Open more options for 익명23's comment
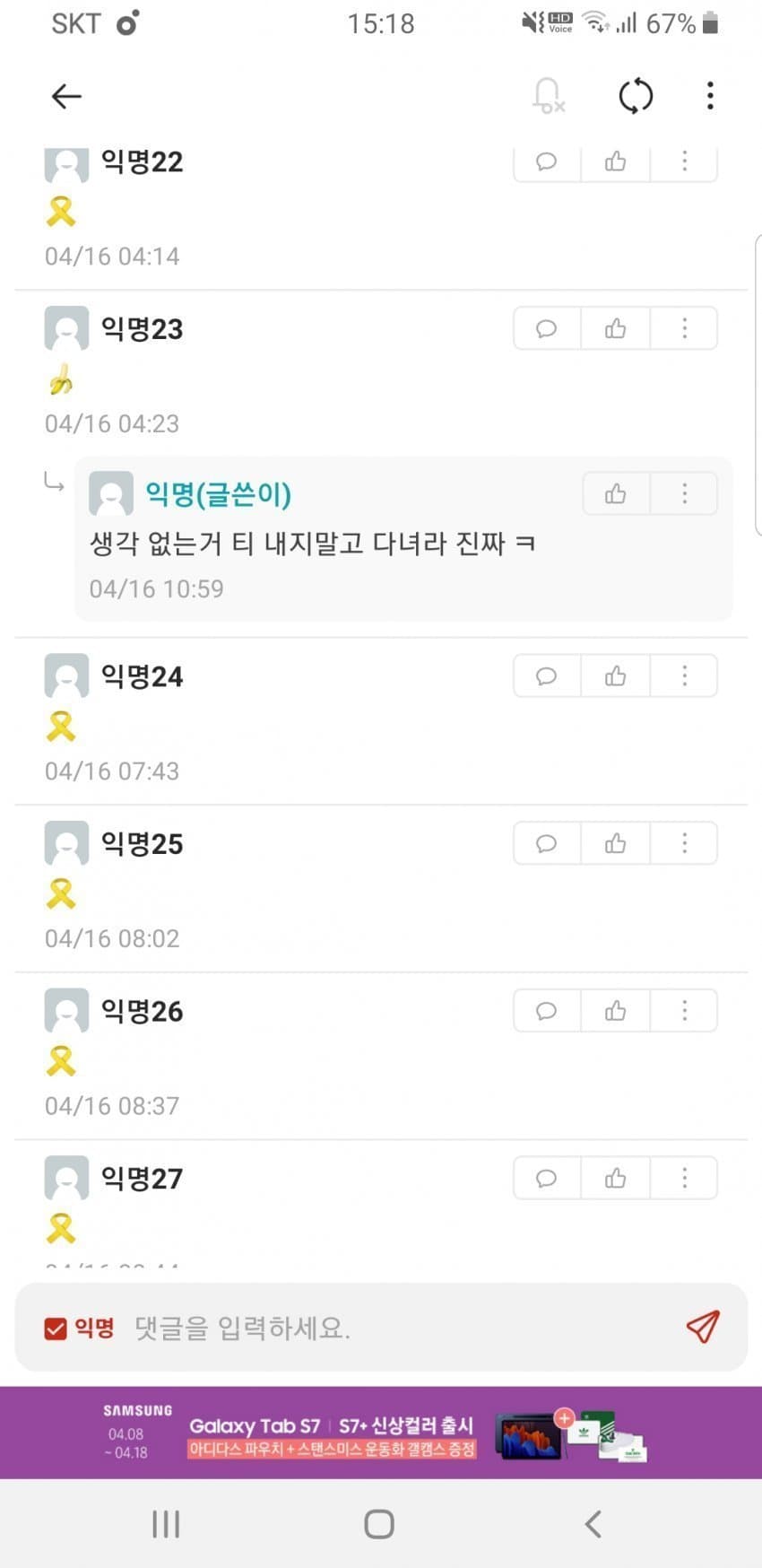The image size is (762, 1568). tap(684, 328)
